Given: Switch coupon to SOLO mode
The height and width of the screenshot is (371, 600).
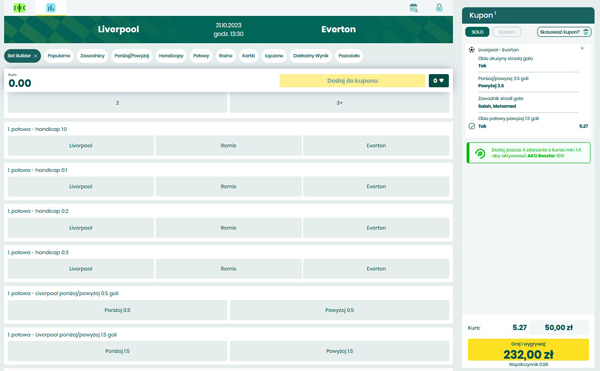Looking at the screenshot, I should tap(477, 32).
